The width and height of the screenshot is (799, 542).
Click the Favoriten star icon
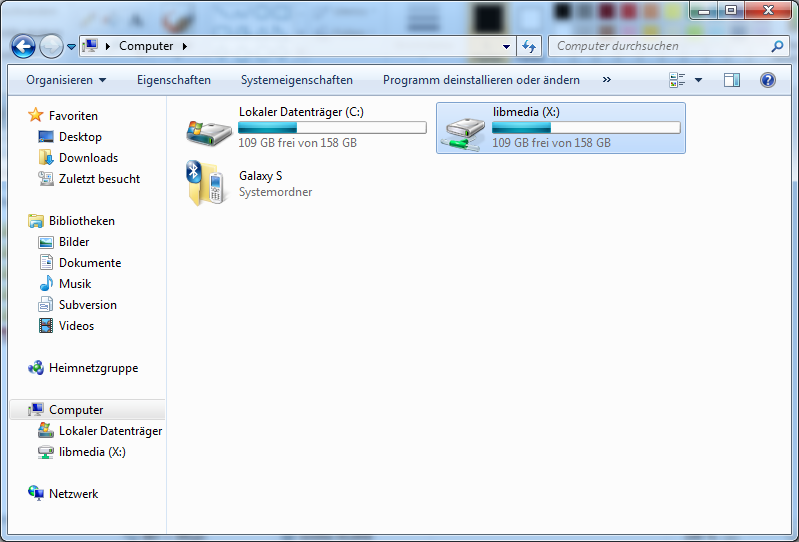(36, 115)
